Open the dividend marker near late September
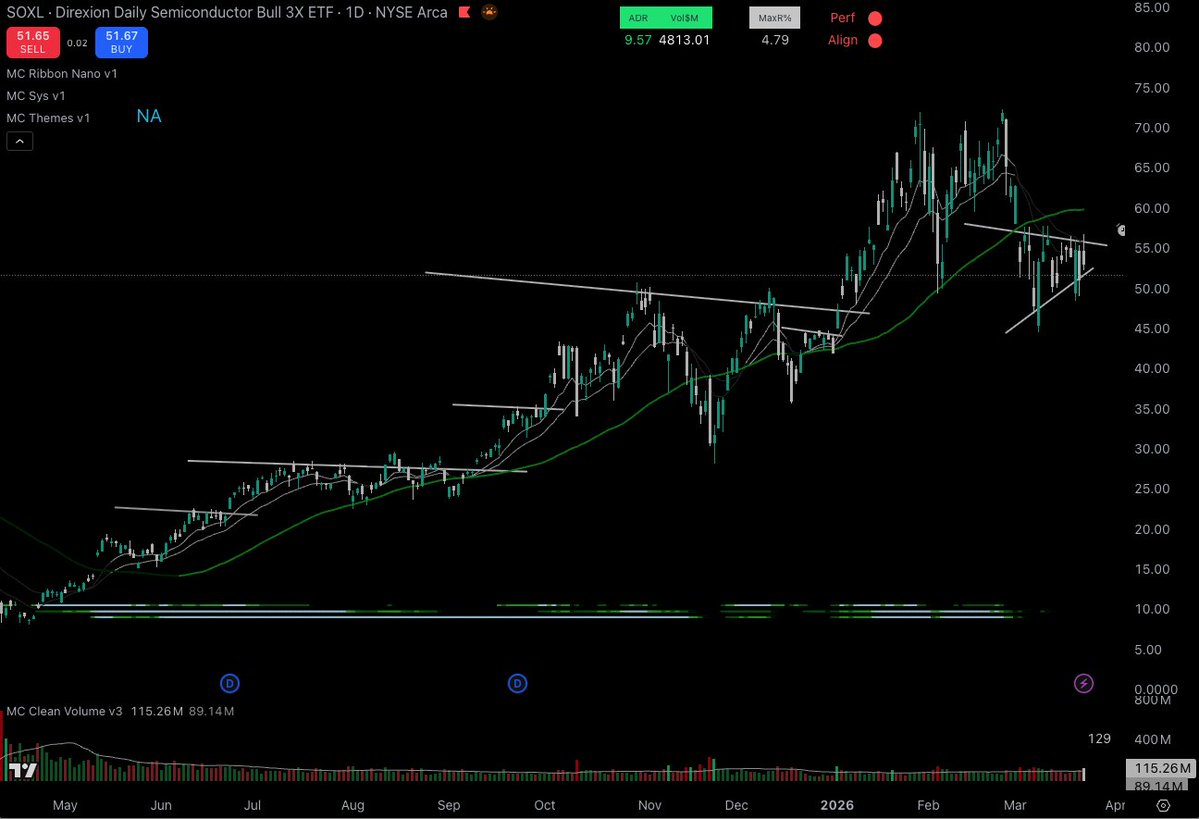1199x819 pixels. tap(517, 683)
